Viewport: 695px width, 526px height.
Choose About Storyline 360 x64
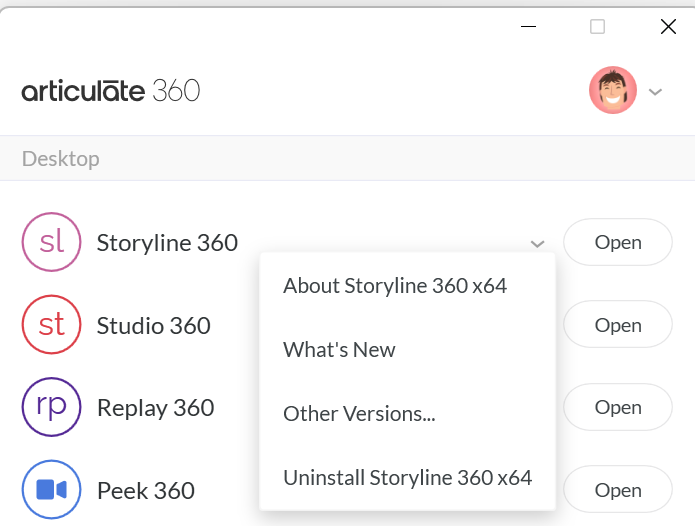395,285
